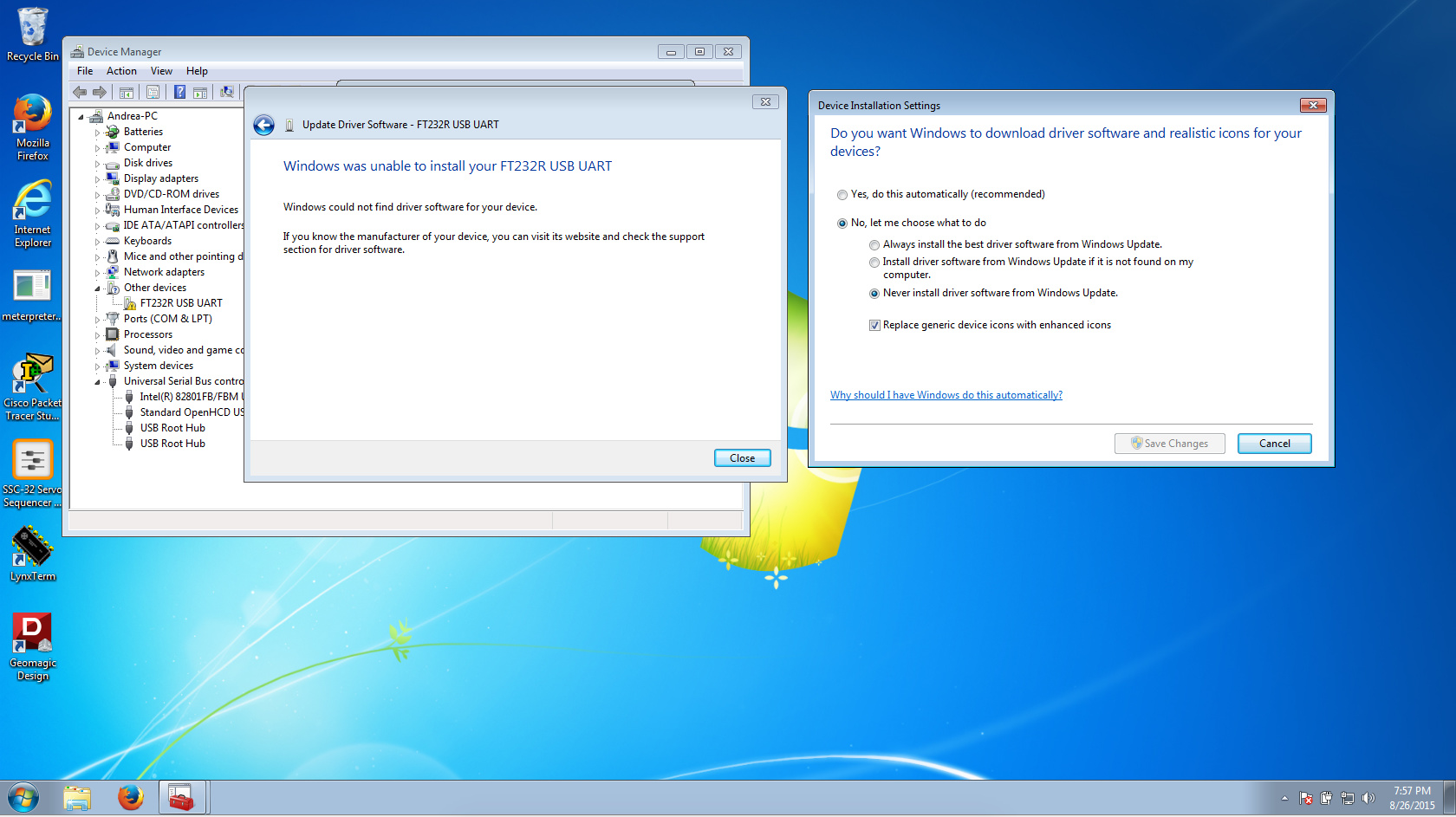Click the volume speaker tray icon

click(x=1368, y=798)
